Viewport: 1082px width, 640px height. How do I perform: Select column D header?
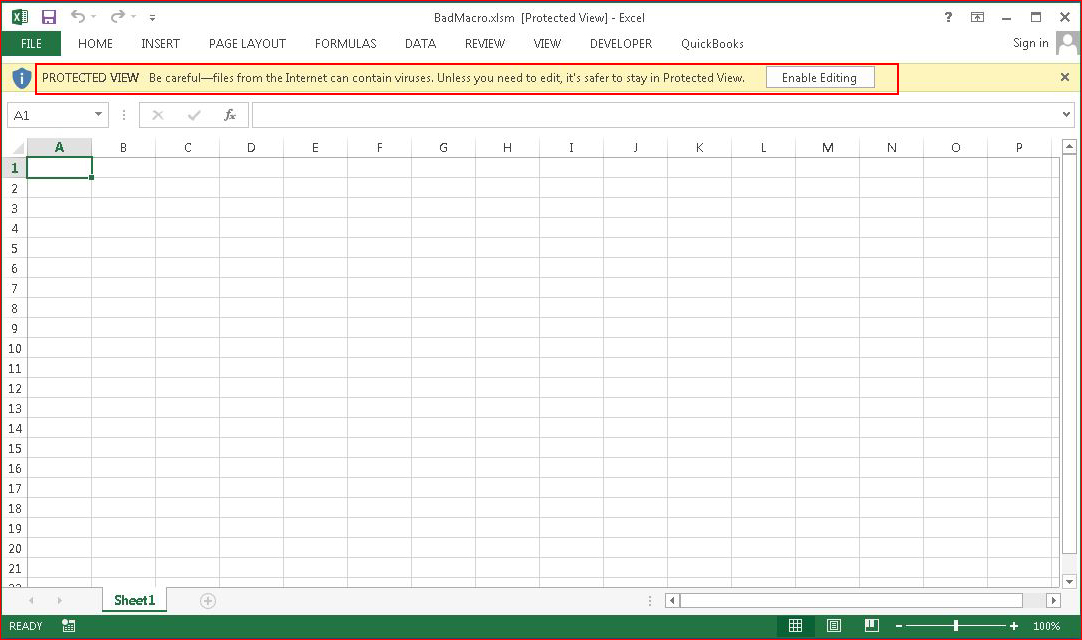point(251,147)
